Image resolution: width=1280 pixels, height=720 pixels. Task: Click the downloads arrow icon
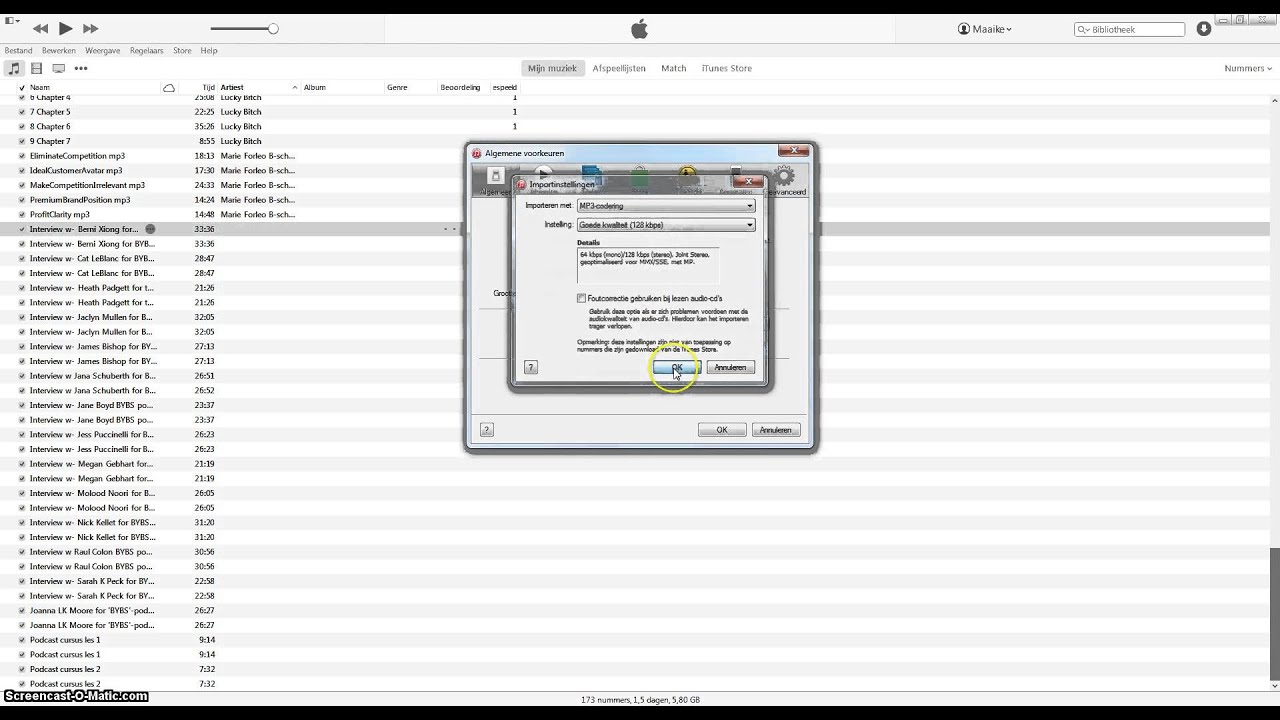pyautogui.click(x=1204, y=29)
